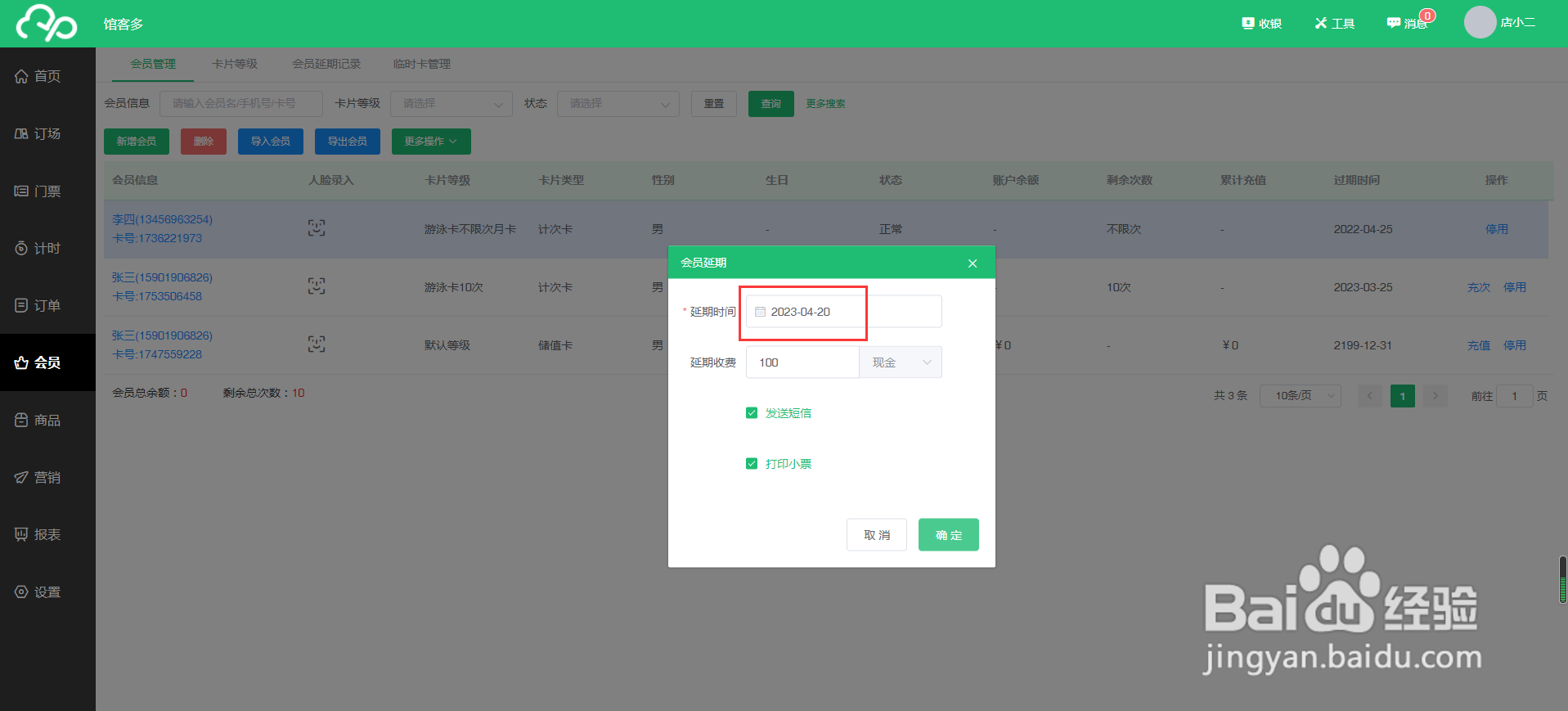This screenshot has height=711, width=1568.
Task: Open 消息 messages with badge
Action: [1409, 22]
